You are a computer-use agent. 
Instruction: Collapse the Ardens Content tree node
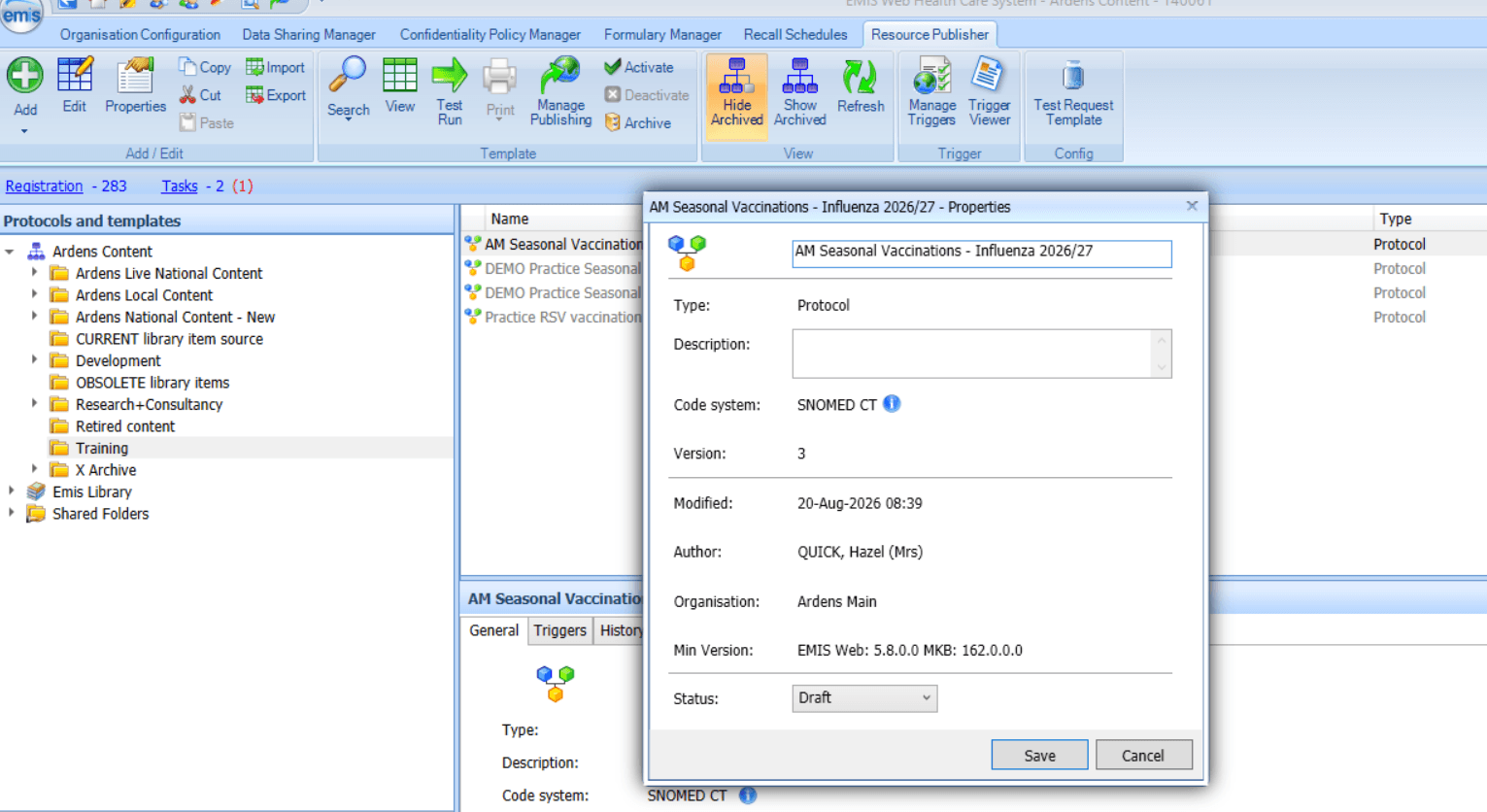click(11, 251)
